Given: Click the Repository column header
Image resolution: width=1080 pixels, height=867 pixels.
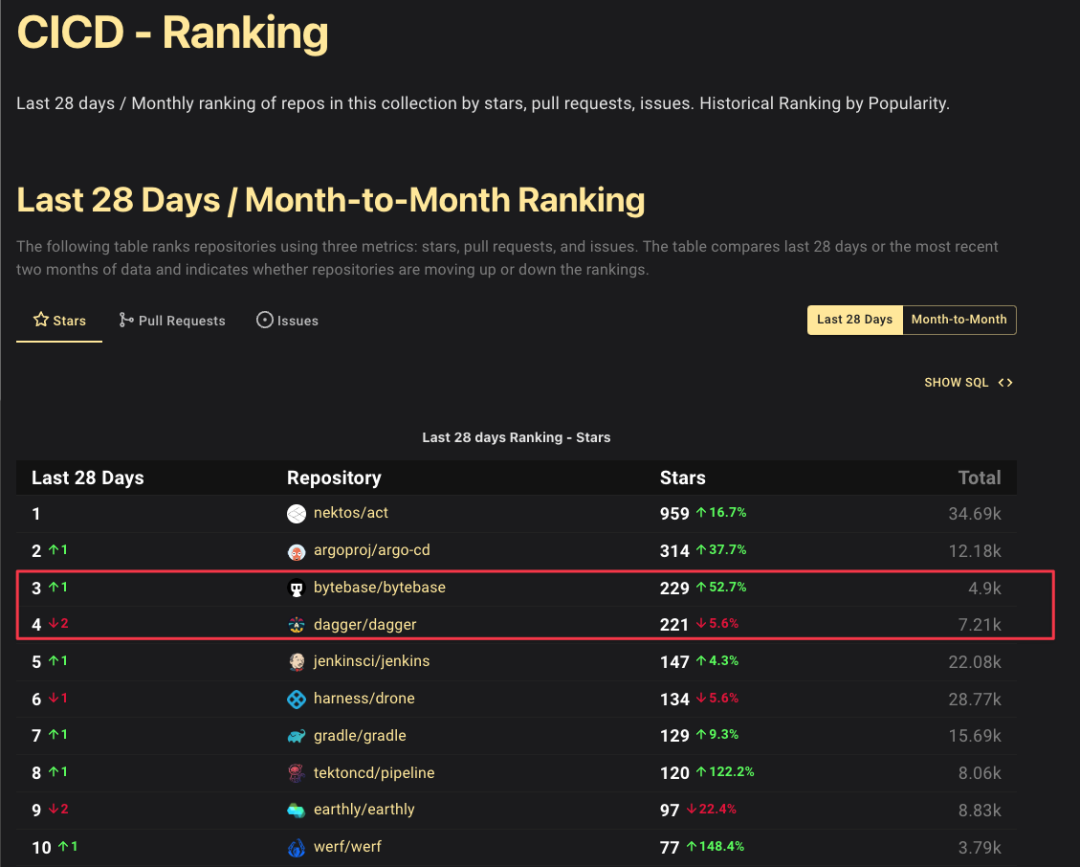Looking at the screenshot, I should point(334,478).
